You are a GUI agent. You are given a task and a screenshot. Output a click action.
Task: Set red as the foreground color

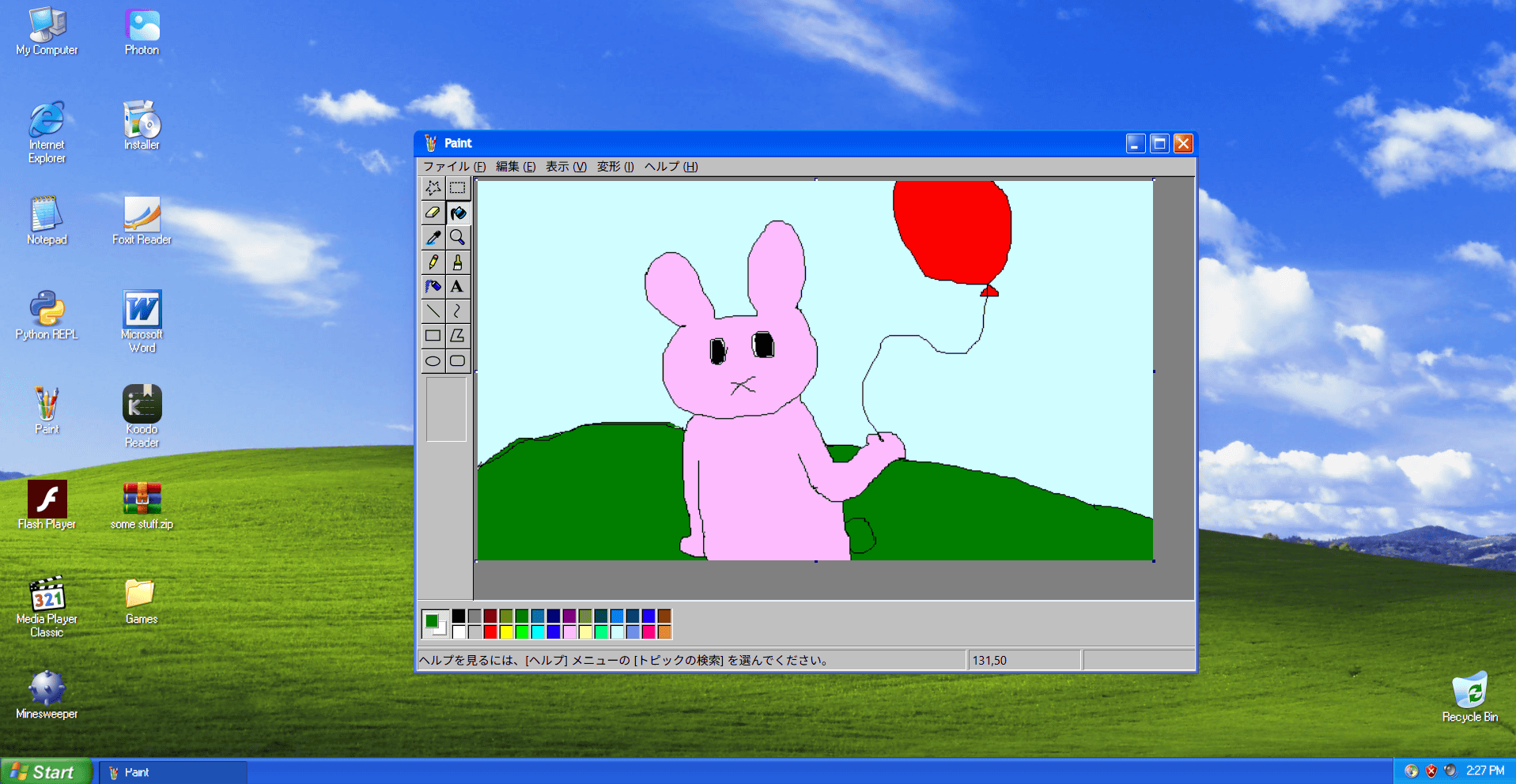click(x=490, y=631)
